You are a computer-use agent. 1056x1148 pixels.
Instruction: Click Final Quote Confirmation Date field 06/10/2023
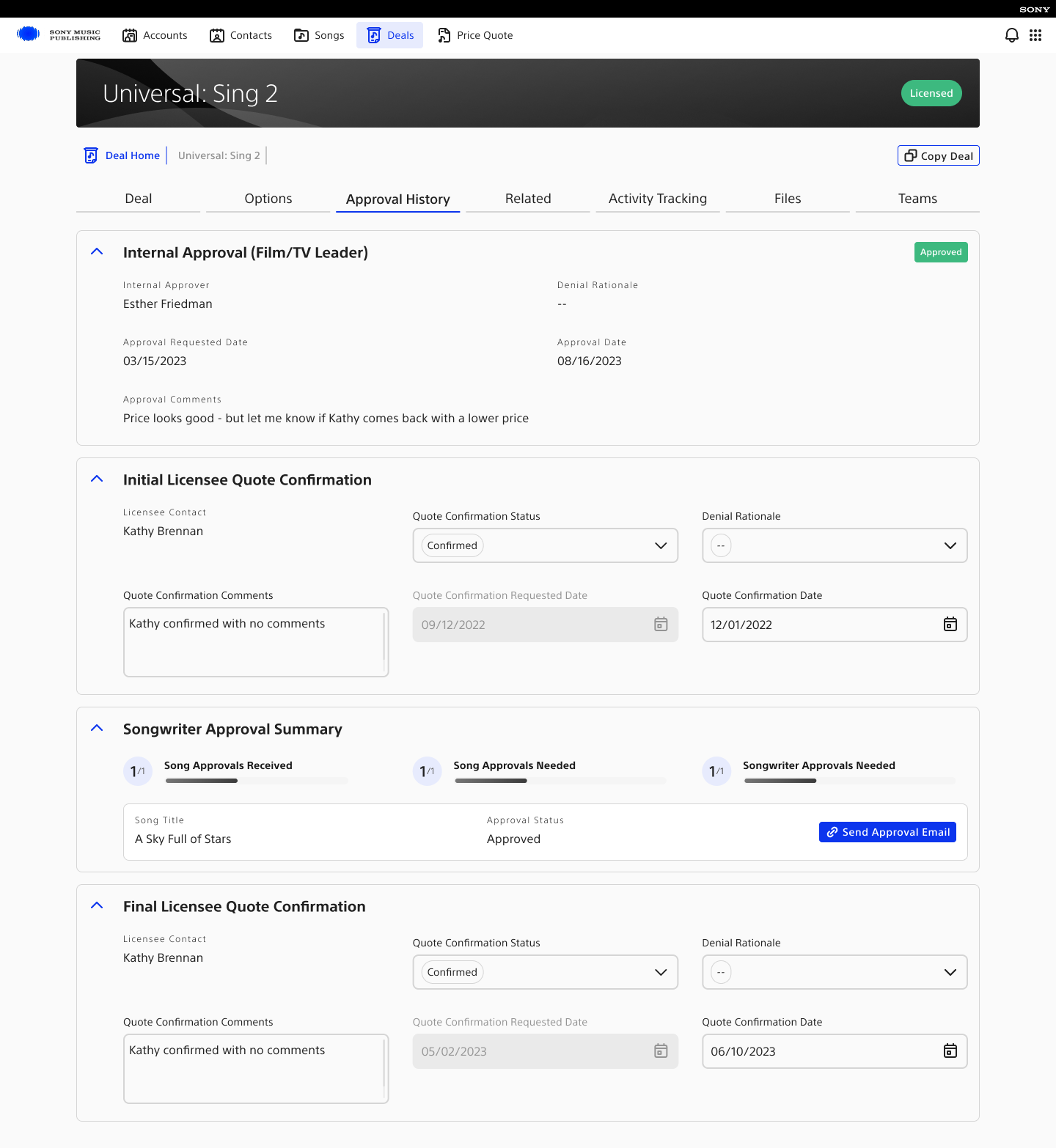[x=835, y=1051]
